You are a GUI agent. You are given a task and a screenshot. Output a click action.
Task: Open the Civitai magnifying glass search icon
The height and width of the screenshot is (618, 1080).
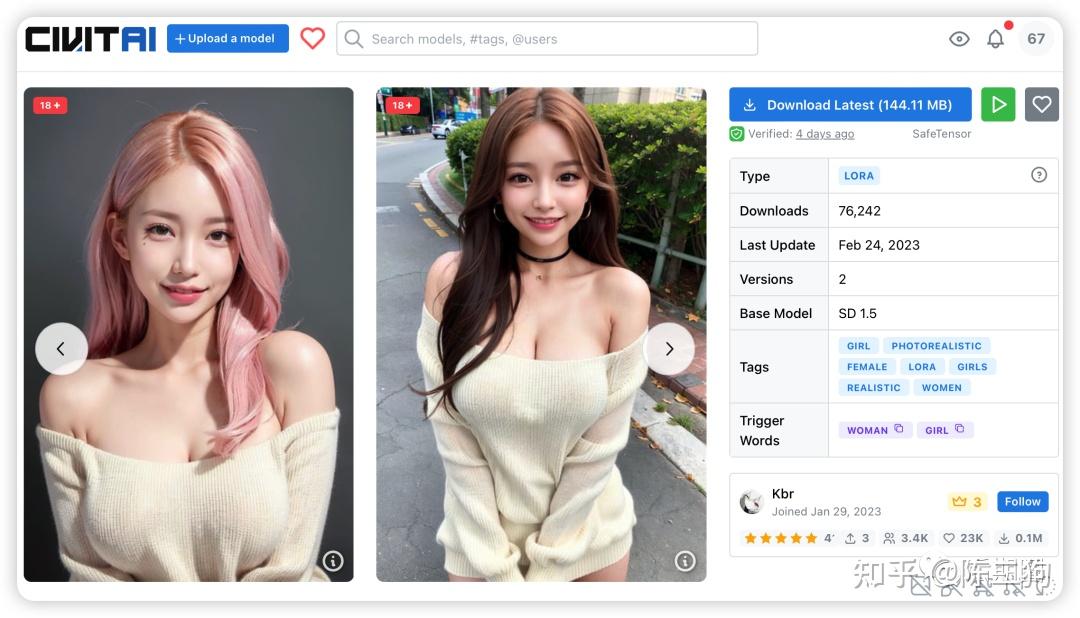(x=353, y=38)
